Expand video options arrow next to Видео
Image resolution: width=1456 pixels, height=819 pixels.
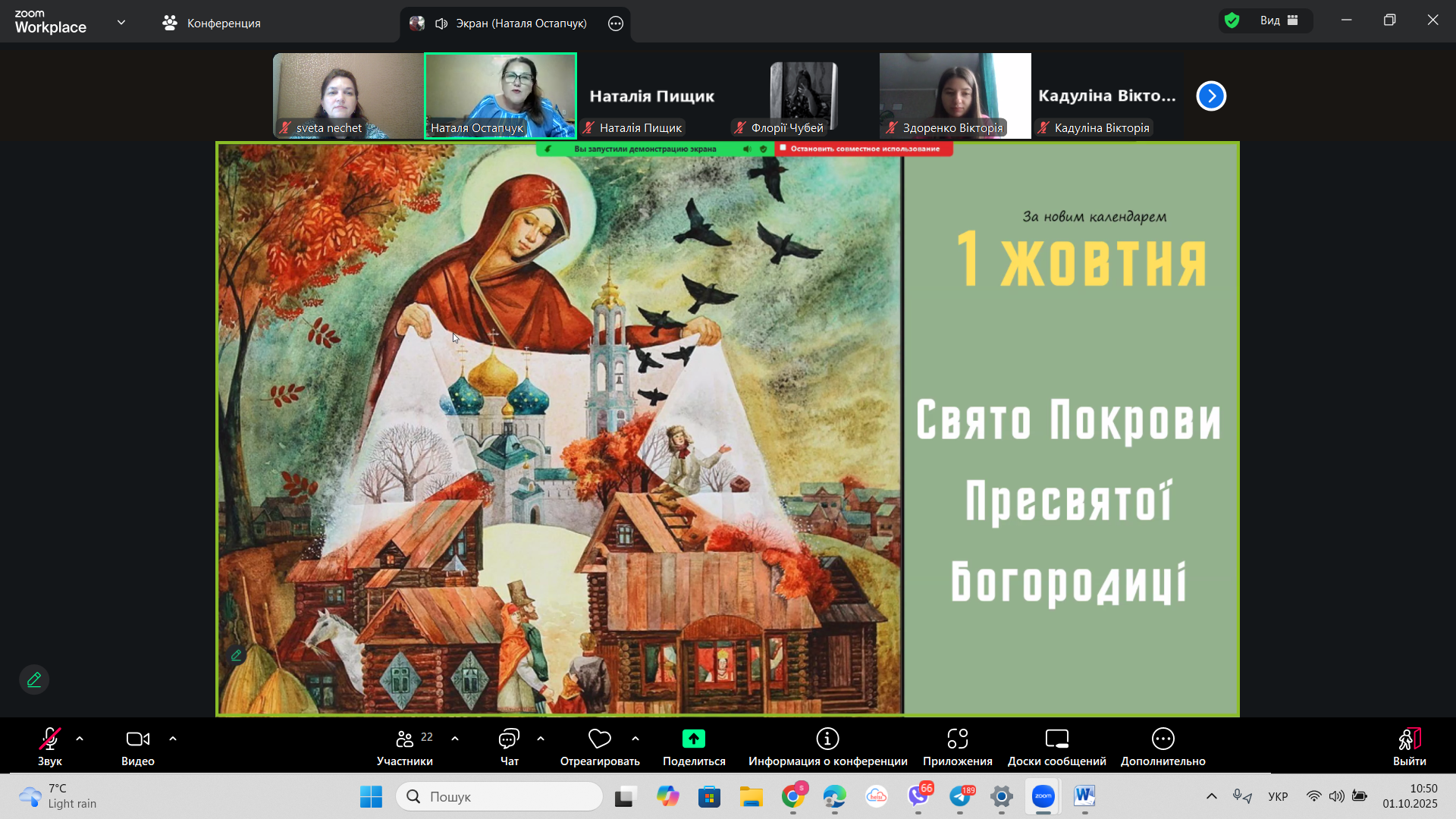point(173,739)
